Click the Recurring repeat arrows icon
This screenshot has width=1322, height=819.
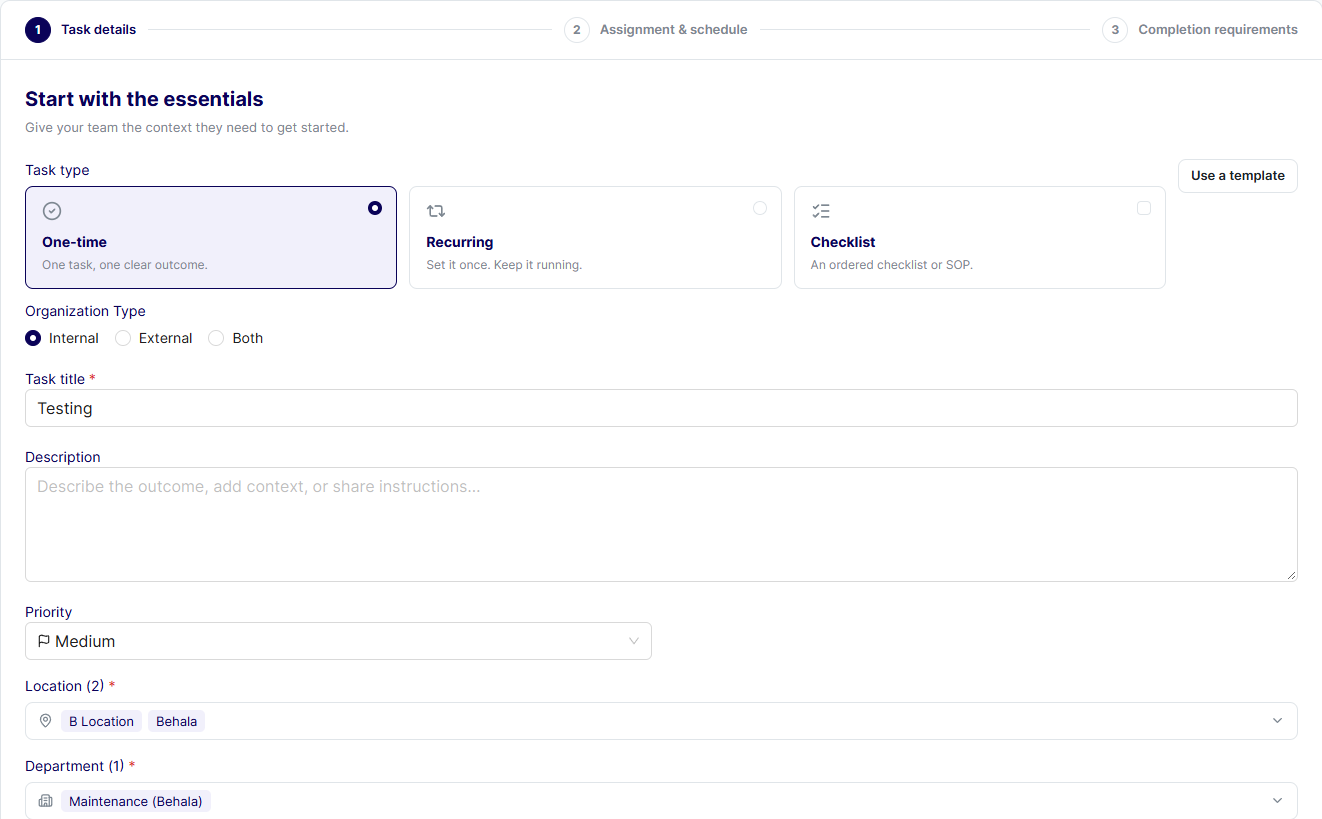(436, 211)
